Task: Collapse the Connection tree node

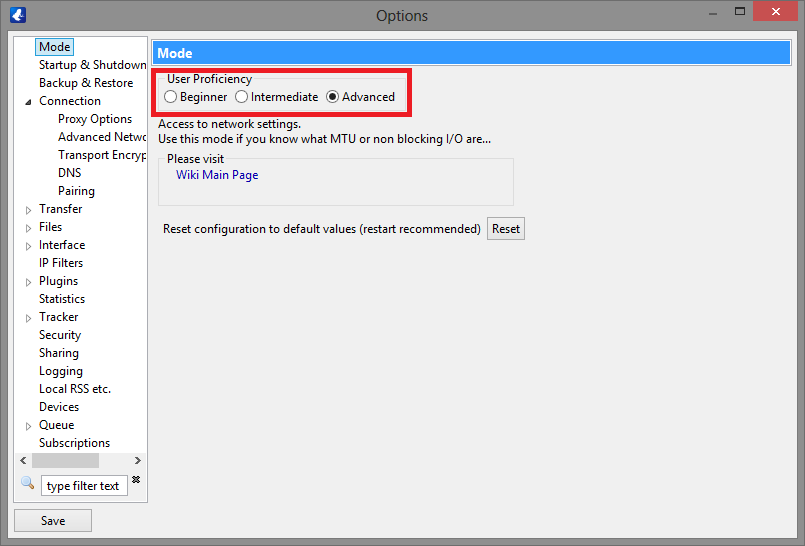Action: click(x=28, y=101)
